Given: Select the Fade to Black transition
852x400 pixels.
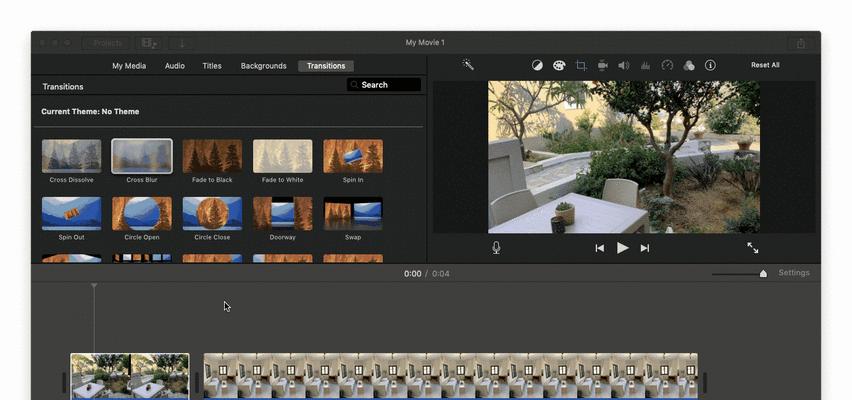Looking at the screenshot, I should pyautogui.click(x=212, y=156).
